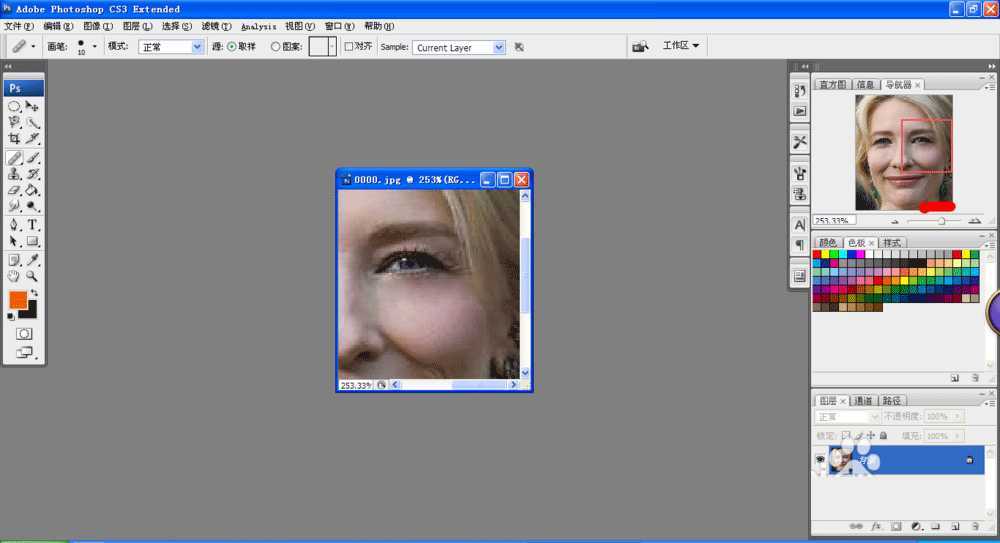Pick the Zoom magnifier tool

(32, 276)
